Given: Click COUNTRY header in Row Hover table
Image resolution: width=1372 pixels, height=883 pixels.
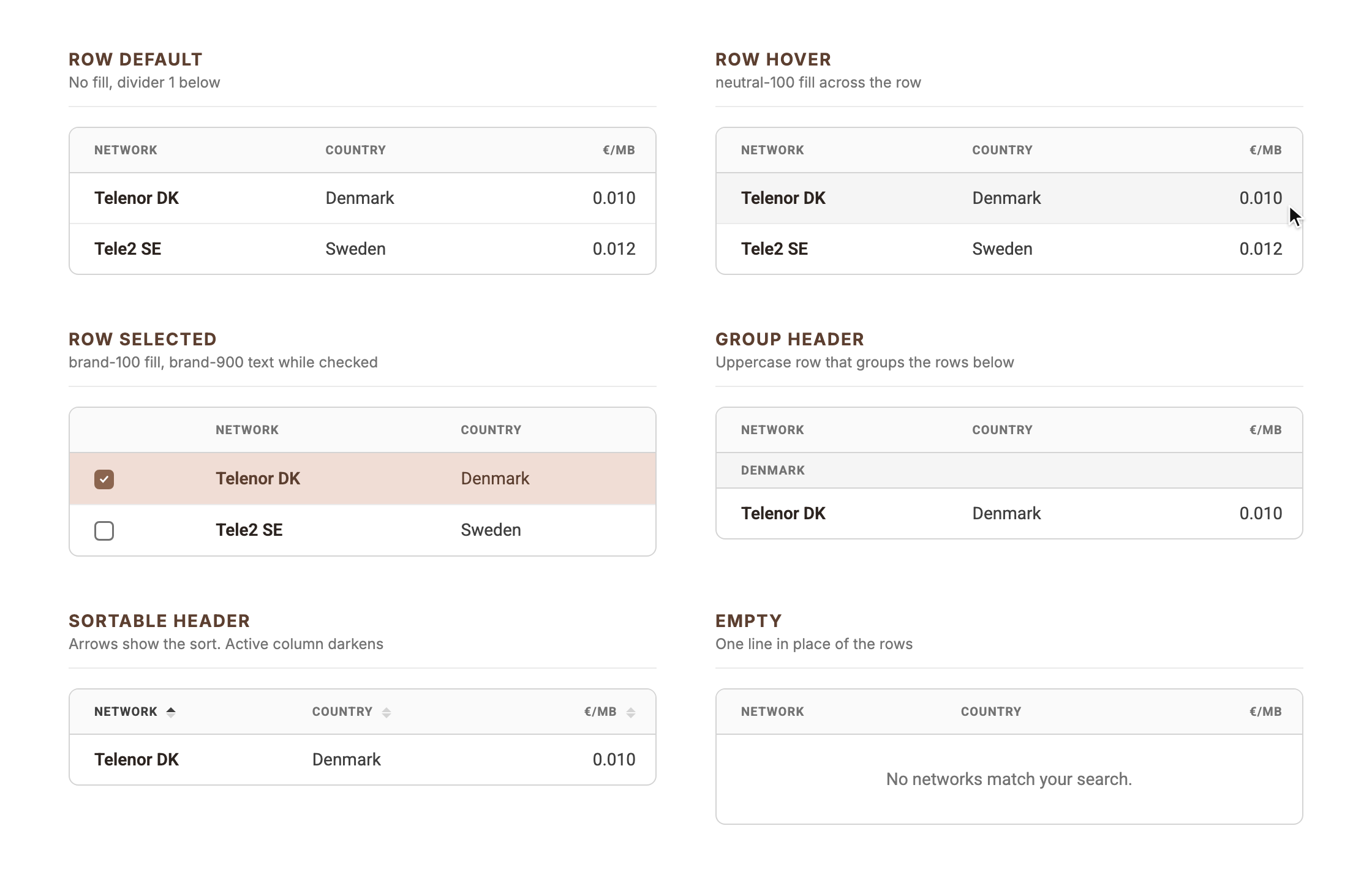Looking at the screenshot, I should point(1002,150).
